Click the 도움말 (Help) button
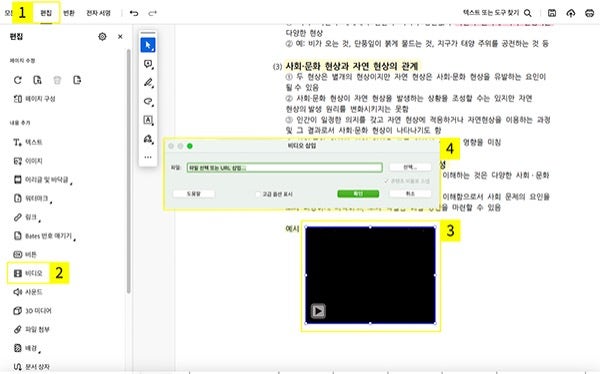Screen dimensions: 600x374 [193, 194]
